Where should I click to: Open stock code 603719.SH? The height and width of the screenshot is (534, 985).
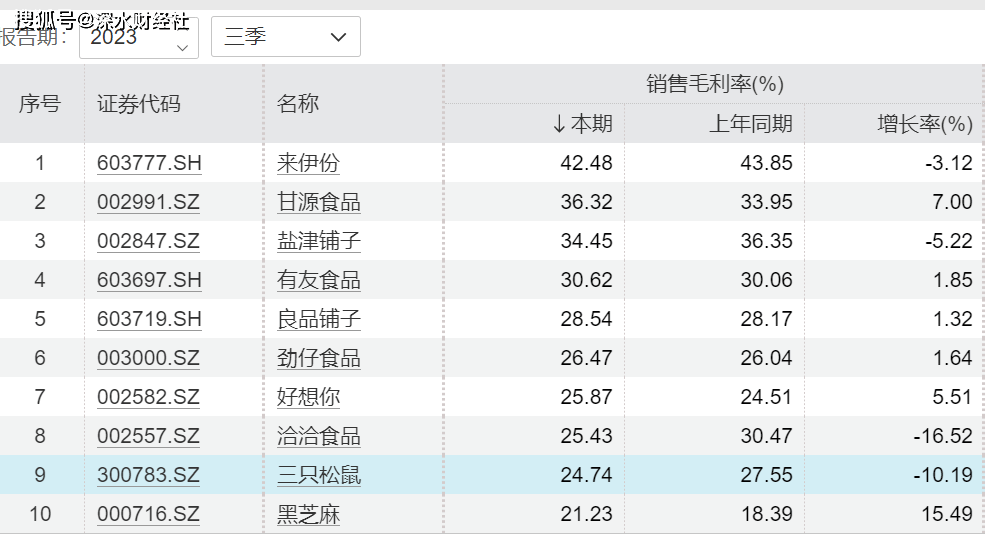[149, 319]
